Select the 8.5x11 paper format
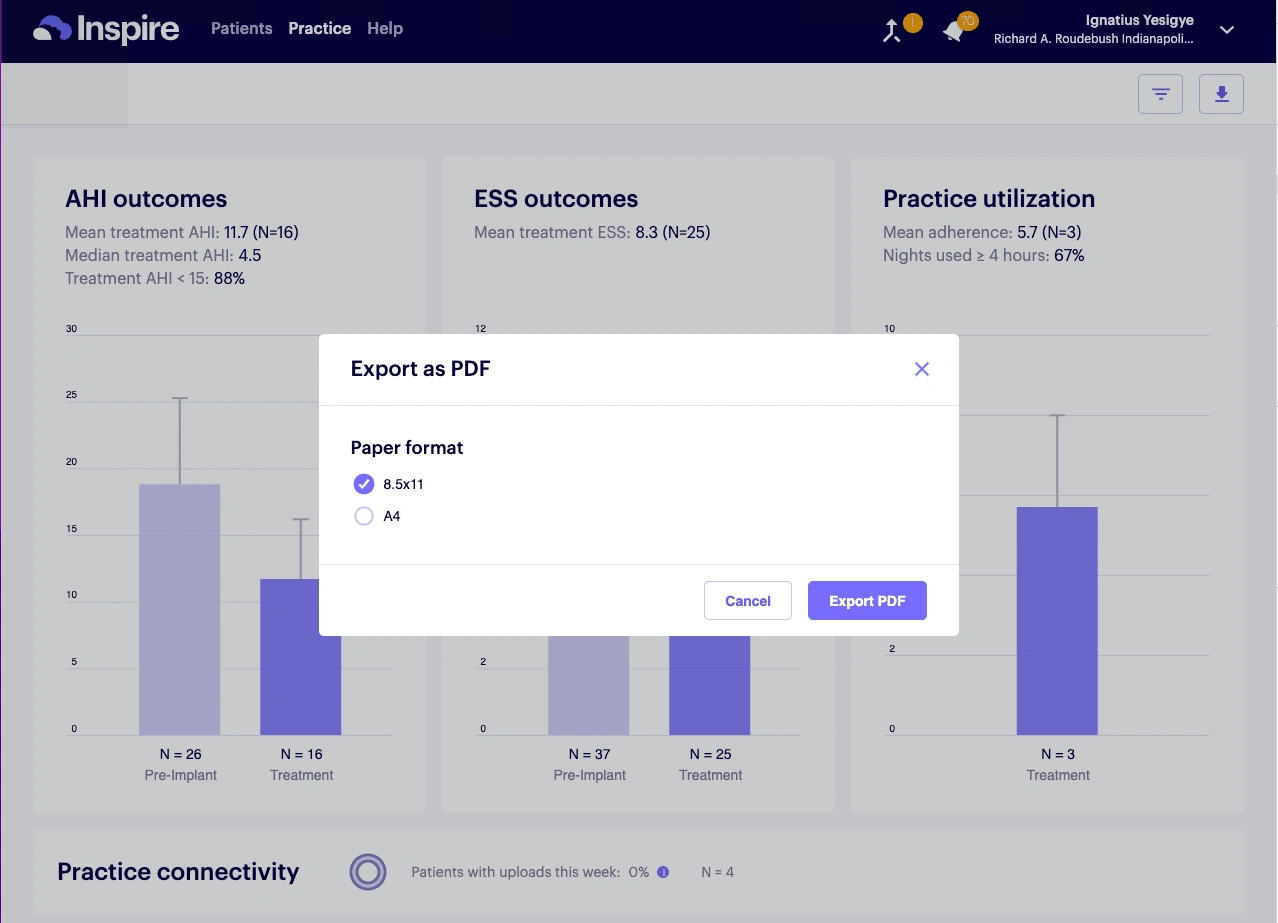 364,484
